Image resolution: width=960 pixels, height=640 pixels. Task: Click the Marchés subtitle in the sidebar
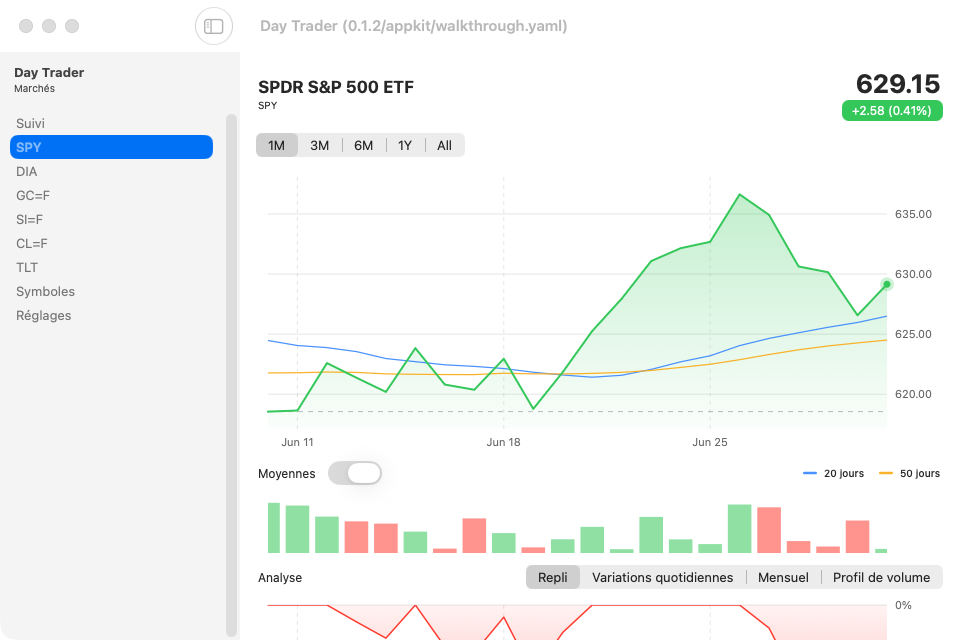tap(34, 89)
